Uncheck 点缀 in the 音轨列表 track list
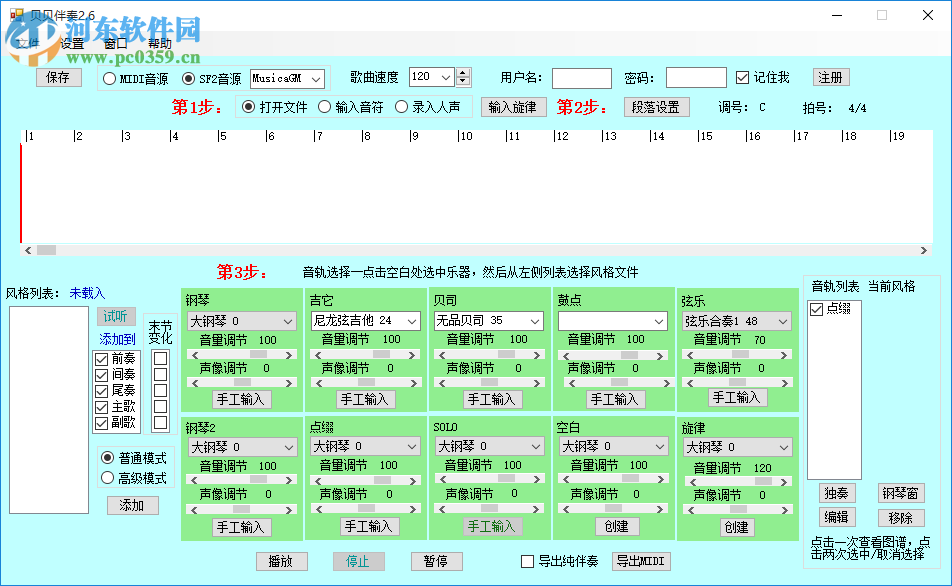This screenshot has width=952, height=586. coord(816,309)
